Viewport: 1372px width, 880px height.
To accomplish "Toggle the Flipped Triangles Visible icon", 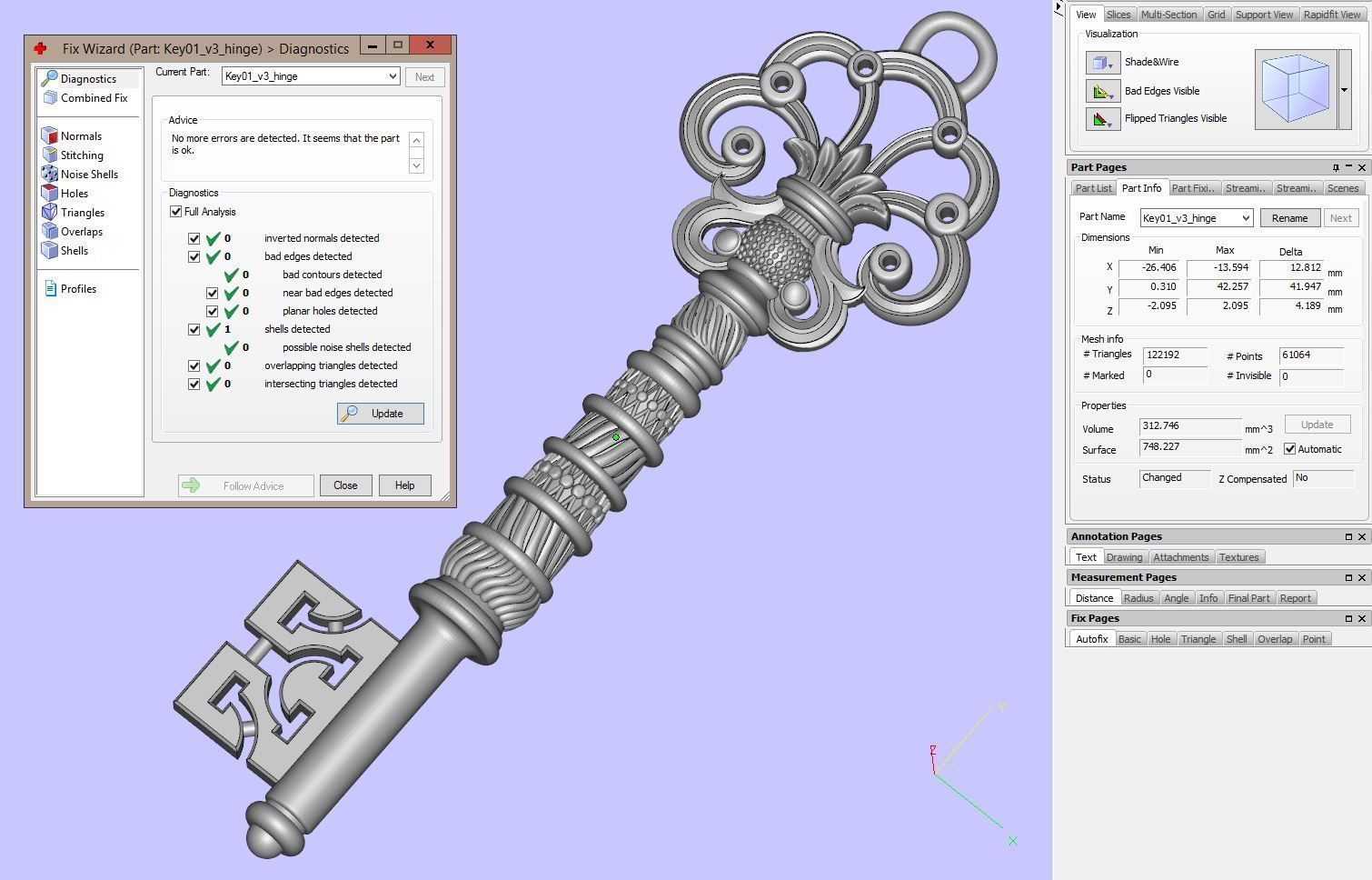I will (x=1102, y=119).
